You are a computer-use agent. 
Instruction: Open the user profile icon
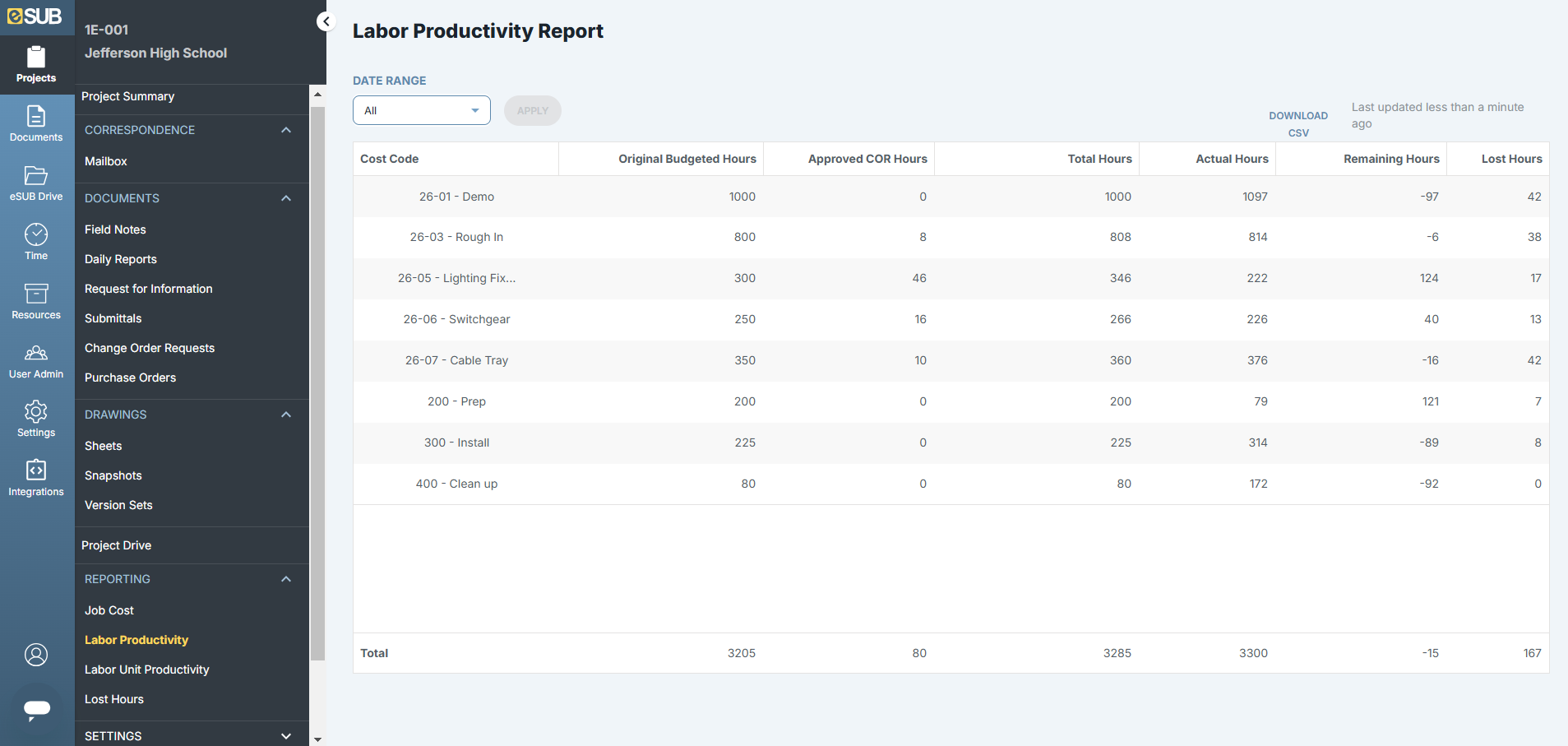35,655
